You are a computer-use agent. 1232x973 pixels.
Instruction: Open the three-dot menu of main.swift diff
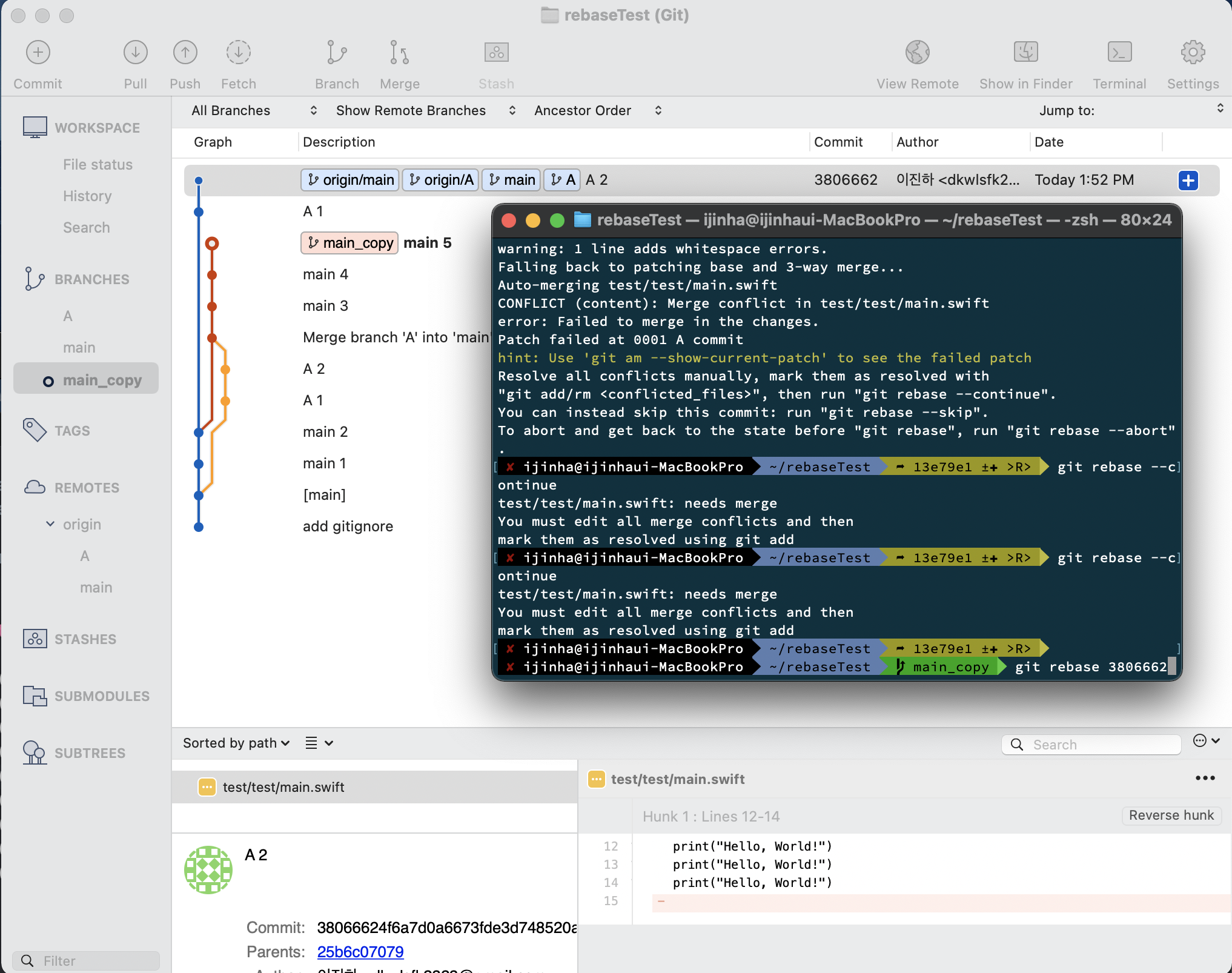click(1205, 779)
